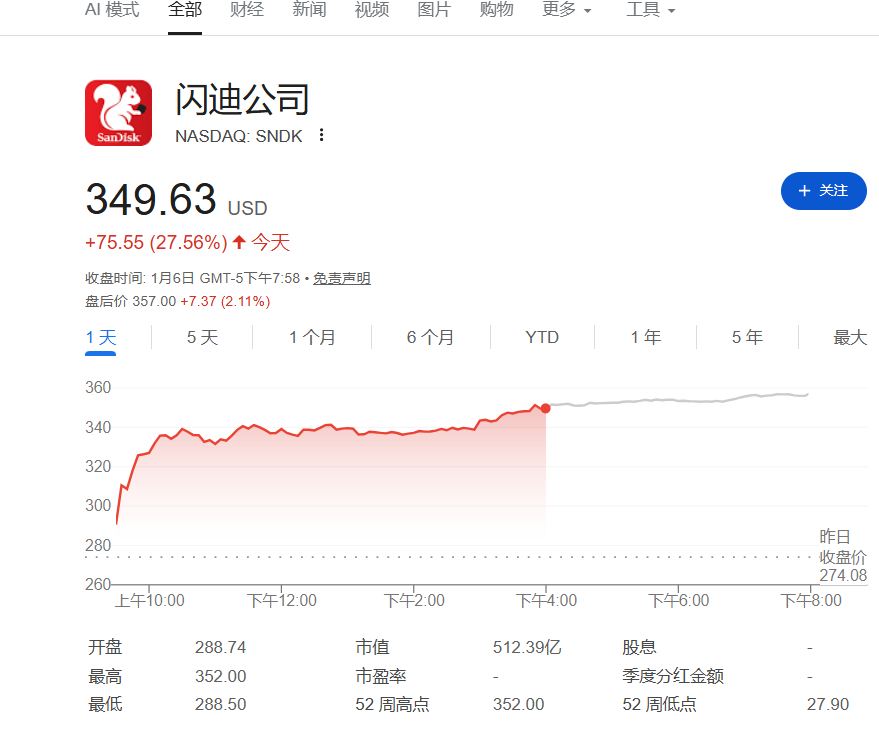Select the 视频 tab
Image resolution: width=879 pixels, height=744 pixels.
371,9
